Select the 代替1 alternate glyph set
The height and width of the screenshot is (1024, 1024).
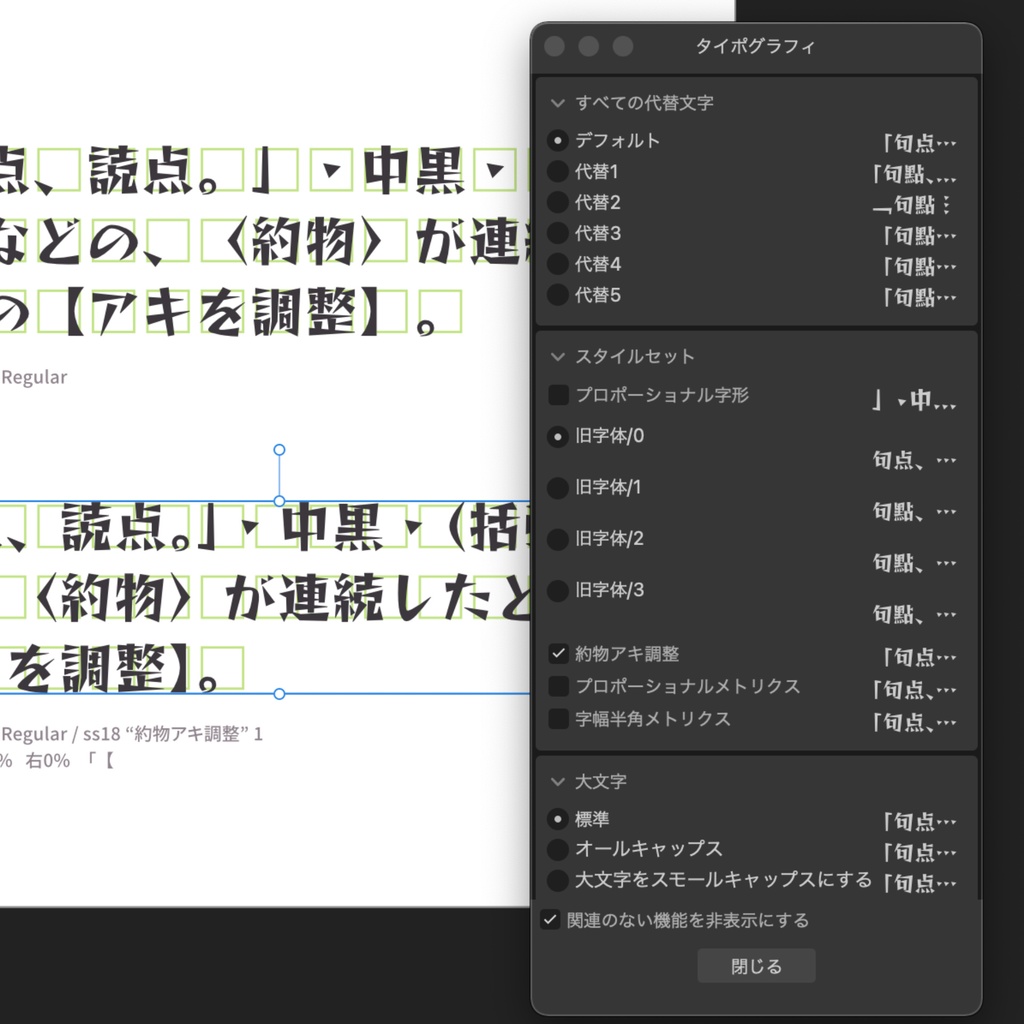pyautogui.click(x=559, y=173)
